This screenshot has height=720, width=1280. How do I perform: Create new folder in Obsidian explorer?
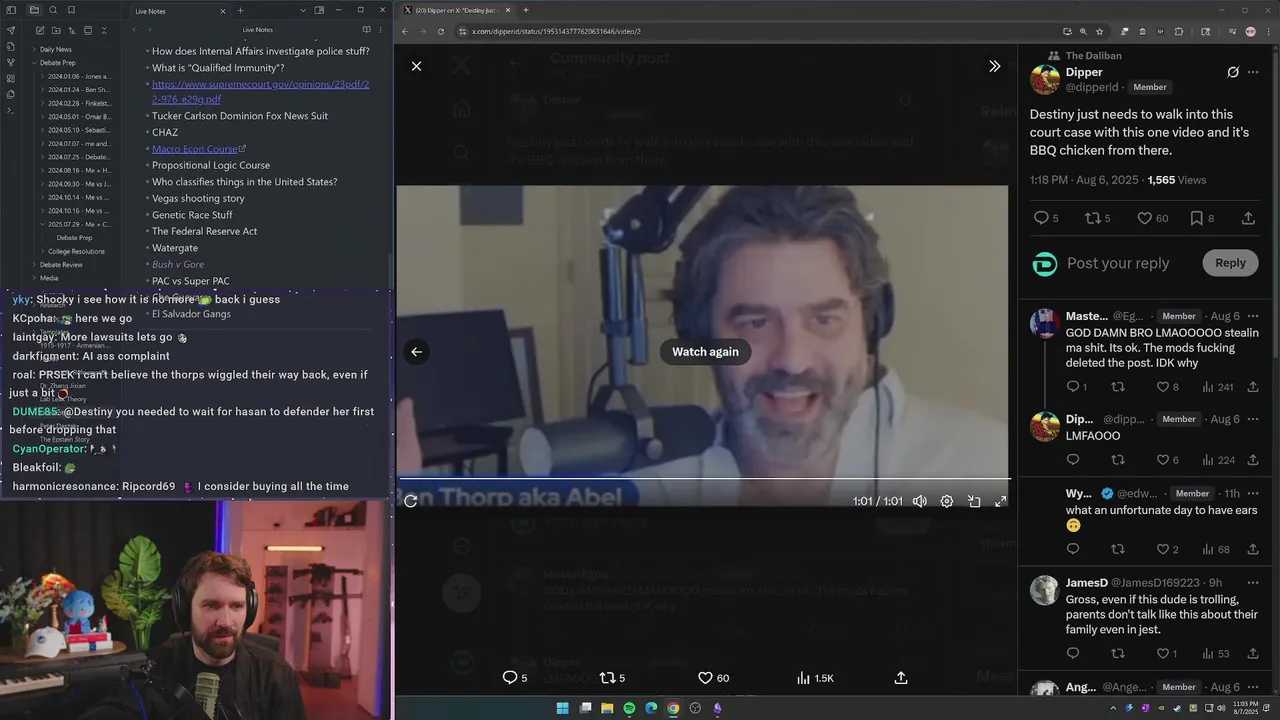tap(55, 31)
